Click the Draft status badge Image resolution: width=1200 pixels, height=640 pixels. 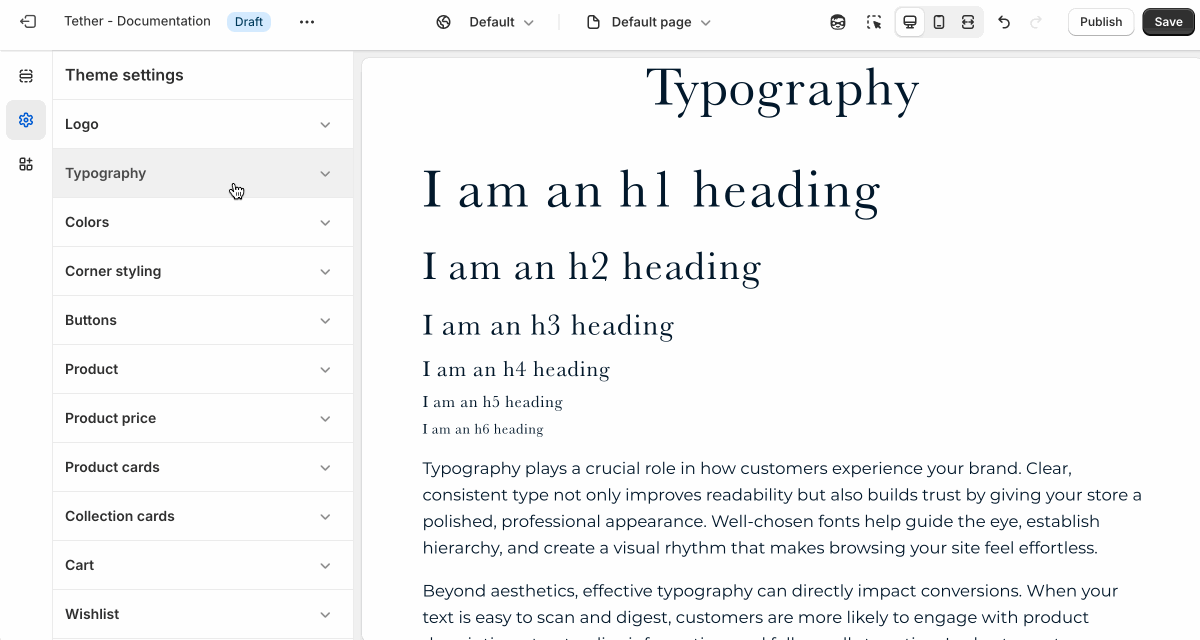point(249,22)
